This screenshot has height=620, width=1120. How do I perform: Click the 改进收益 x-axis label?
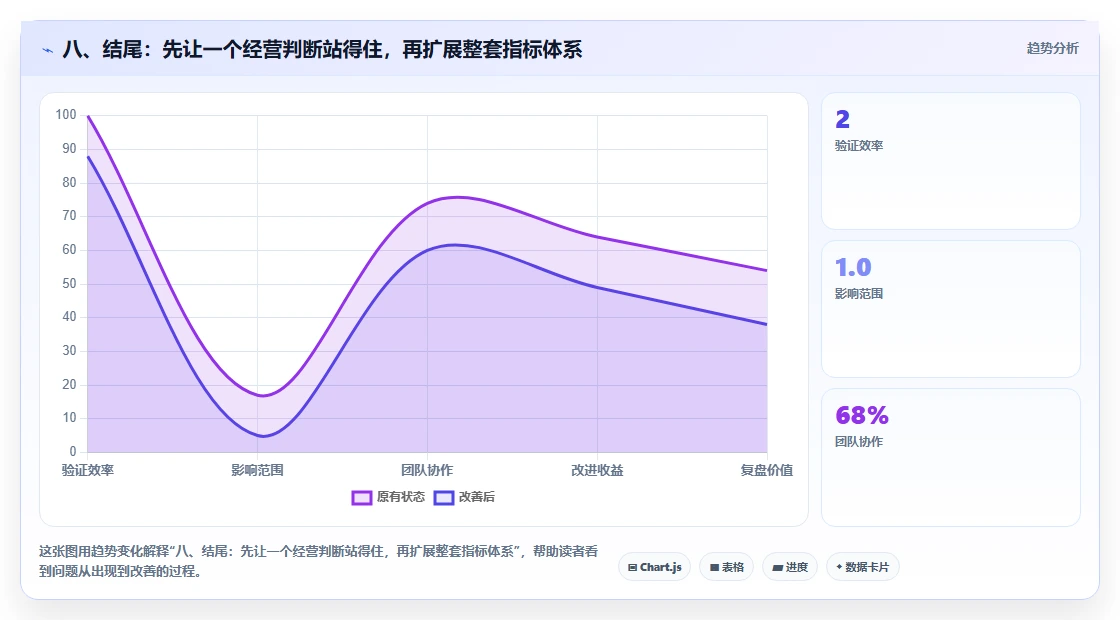pos(597,470)
